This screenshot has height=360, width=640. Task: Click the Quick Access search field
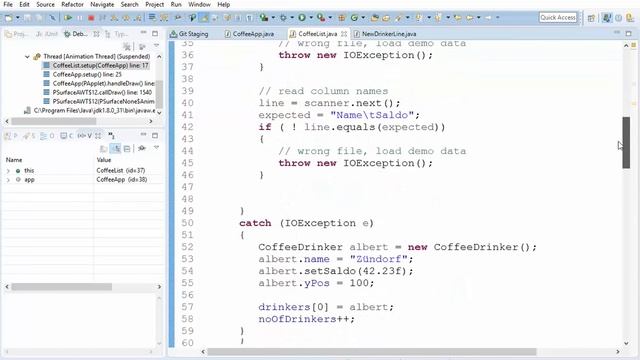(558, 18)
